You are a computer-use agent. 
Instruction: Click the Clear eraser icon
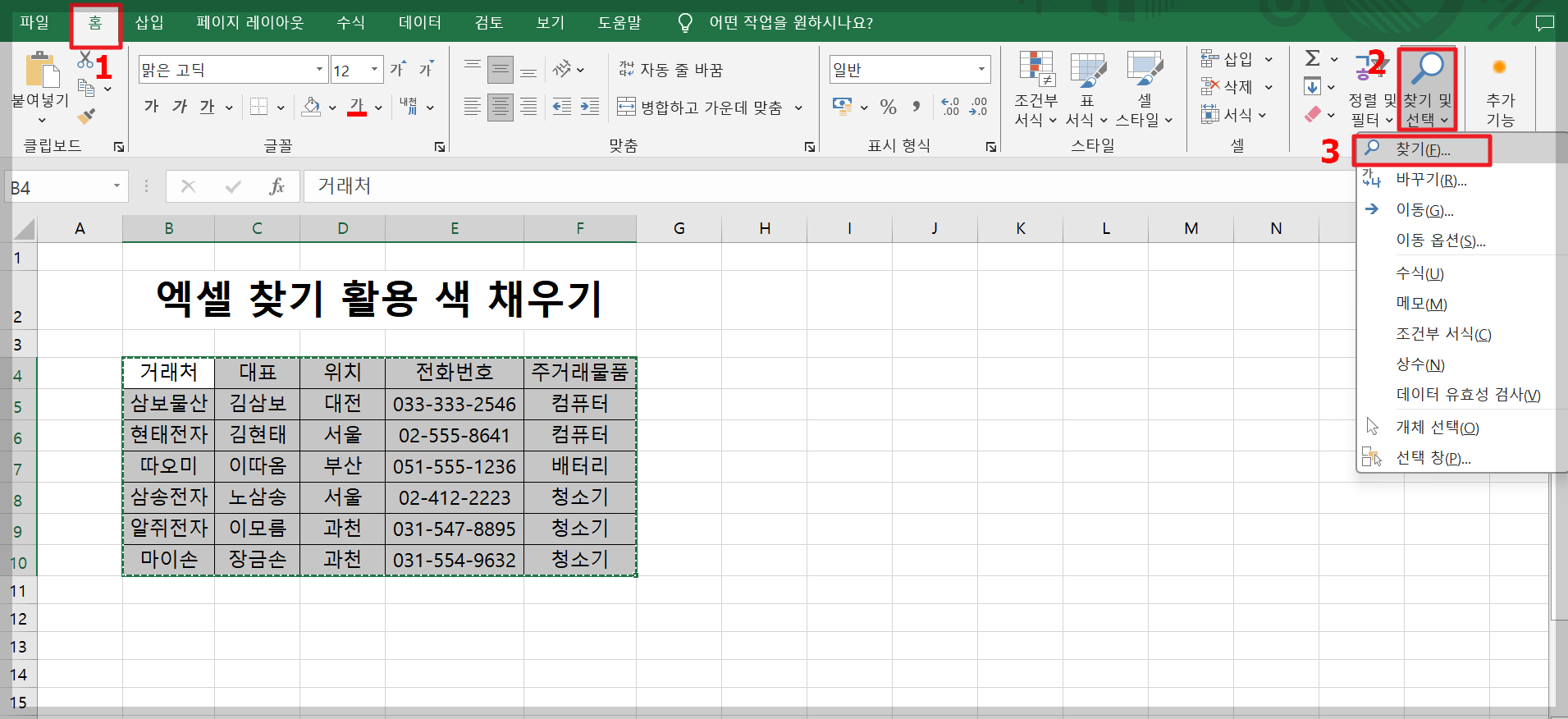(x=1313, y=114)
